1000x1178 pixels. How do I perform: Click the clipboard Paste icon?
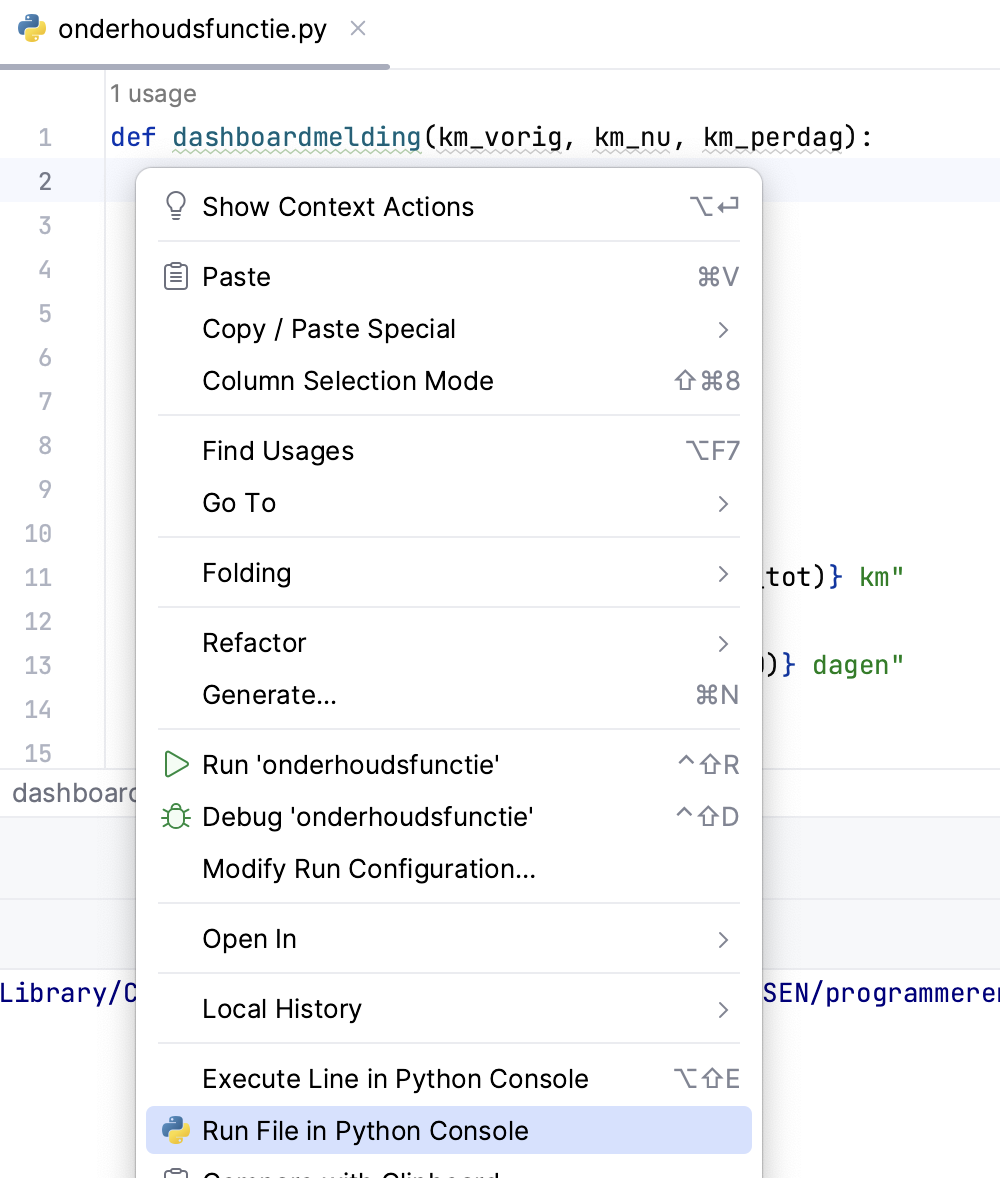click(x=176, y=277)
